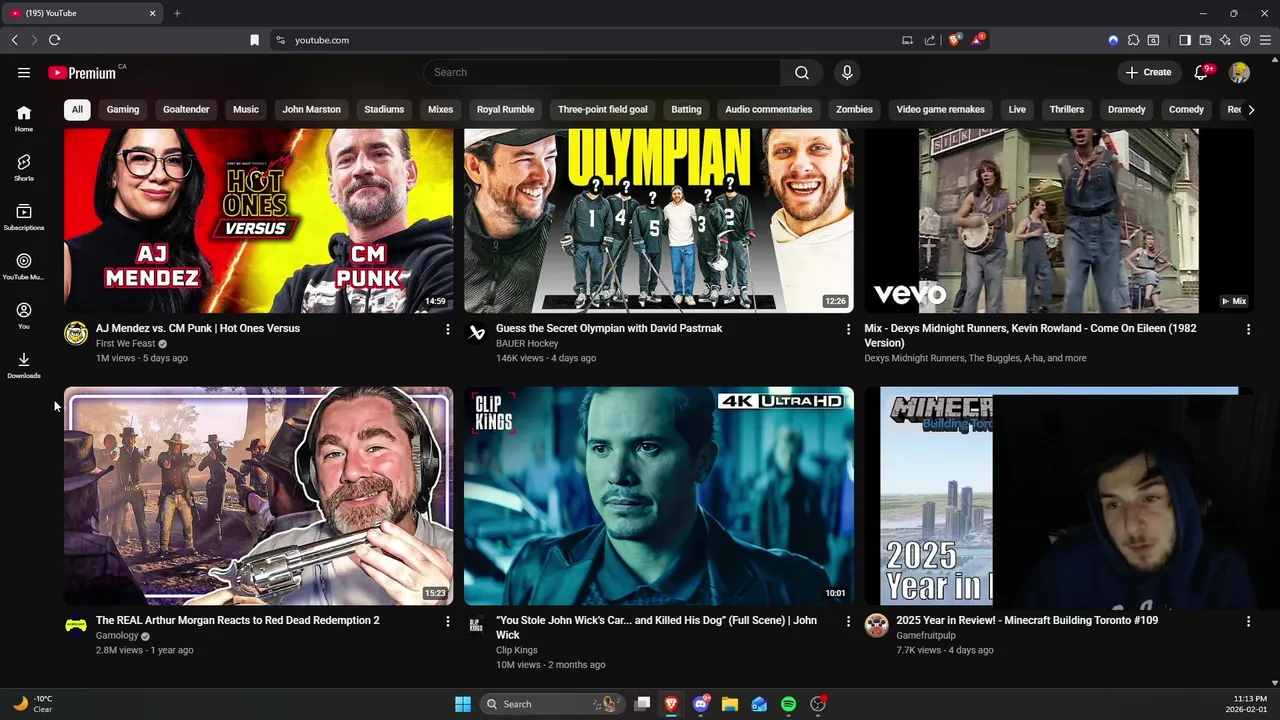Open the Clip Kings channel link
Viewport: 1280px width, 720px height.
[x=517, y=650]
